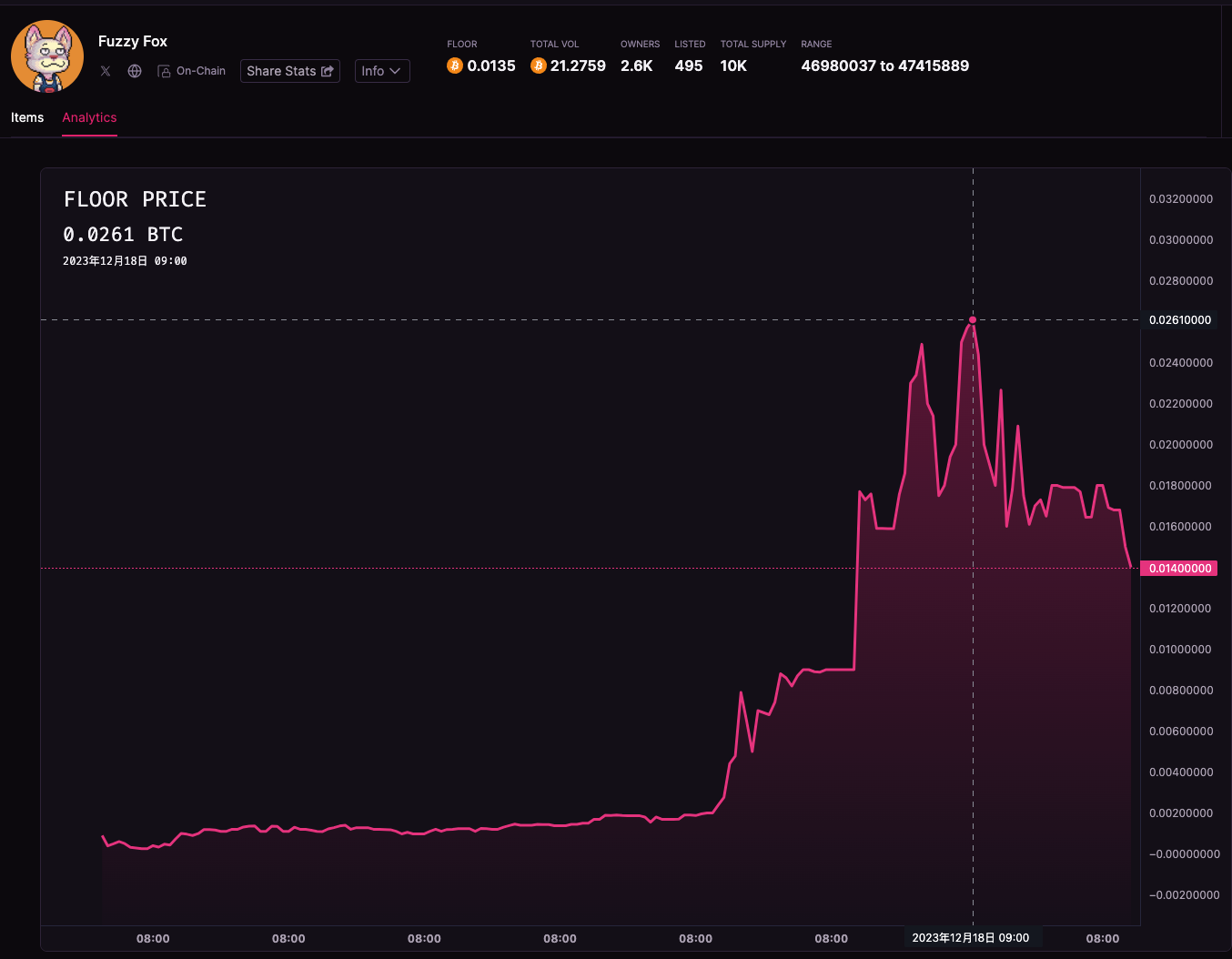Click the Share Stats button

[x=290, y=71]
